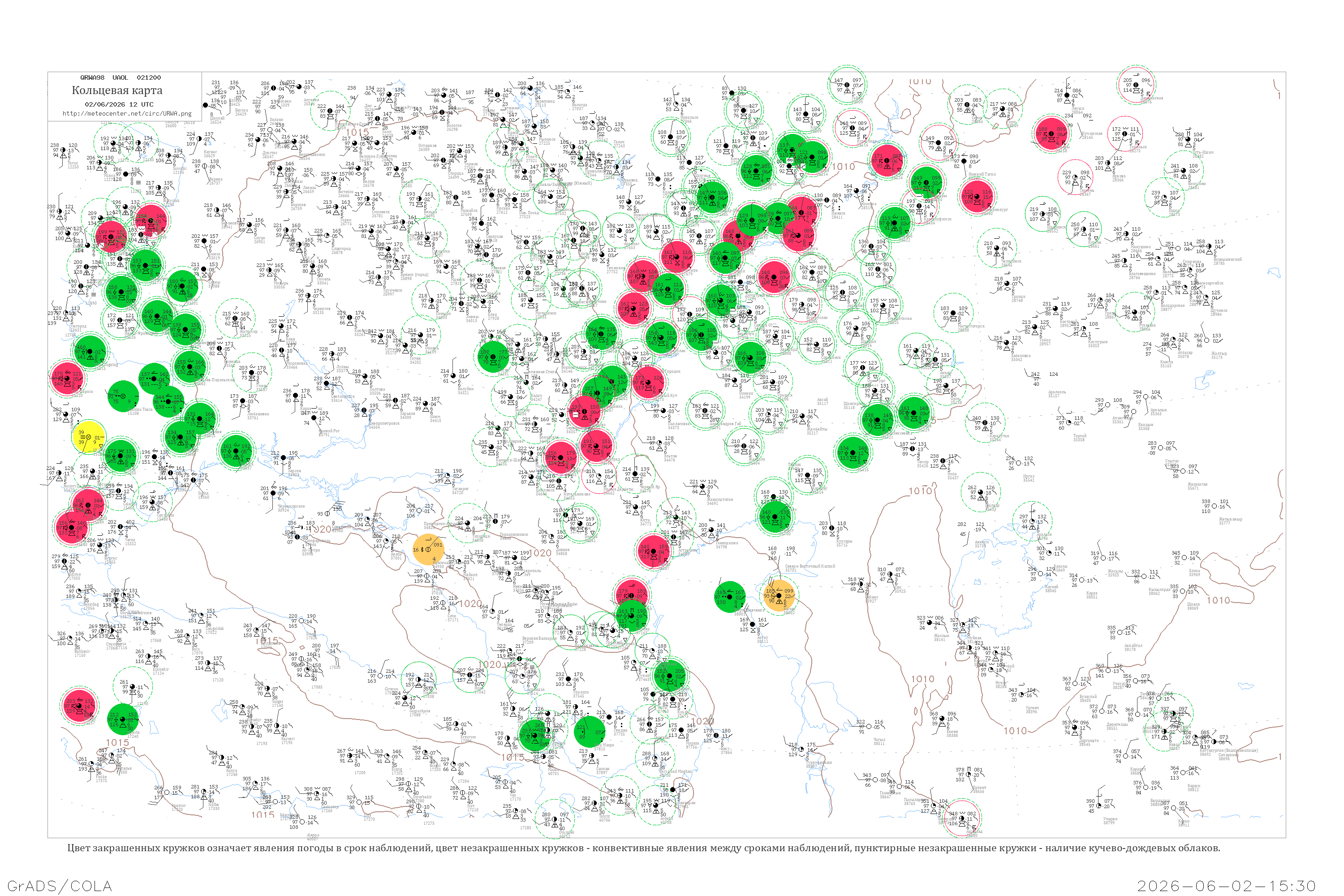Click the green circle above Ceahlau Toaca

[124, 396]
